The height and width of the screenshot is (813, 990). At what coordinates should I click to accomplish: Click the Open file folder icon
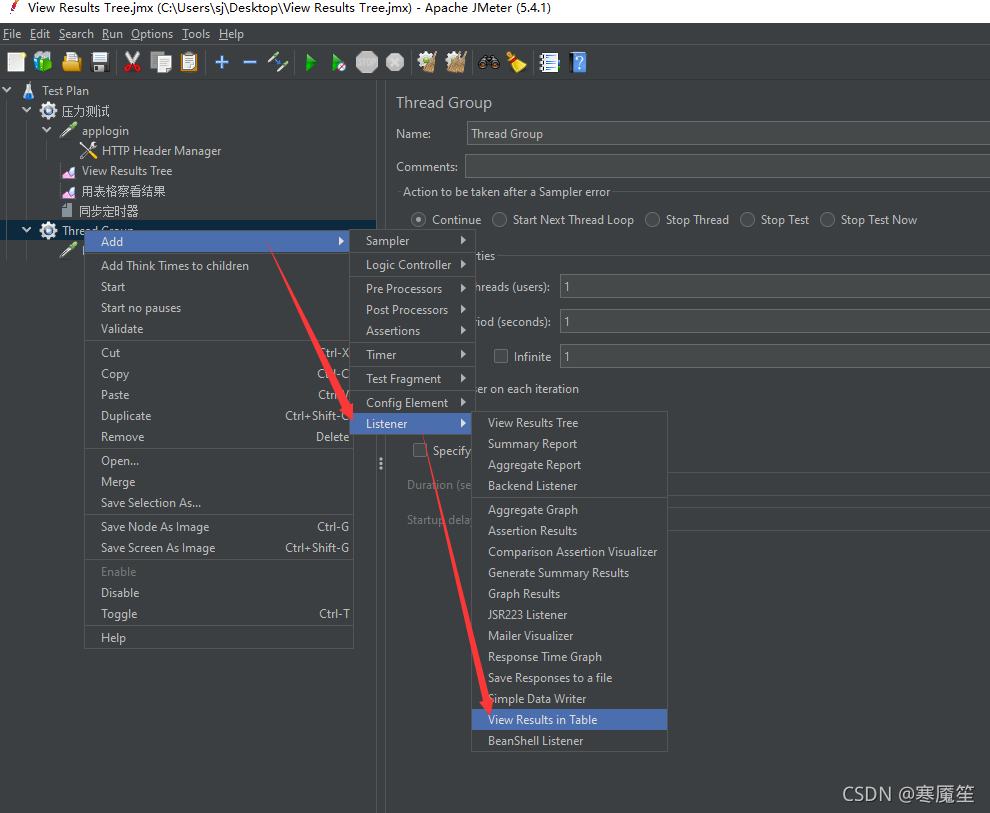pyautogui.click(x=71, y=62)
